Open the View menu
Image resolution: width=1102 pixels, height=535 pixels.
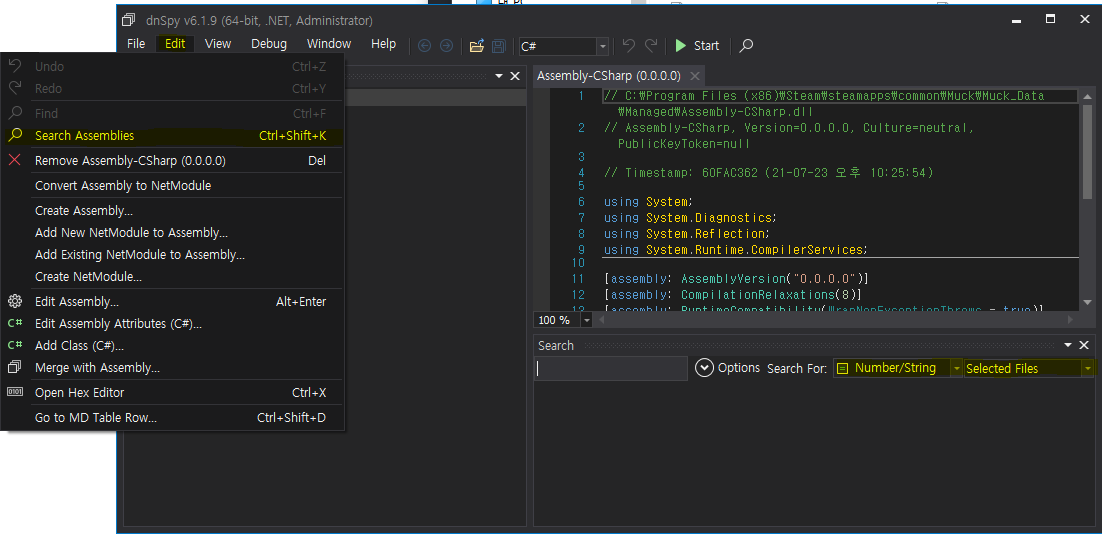(218, 44)
